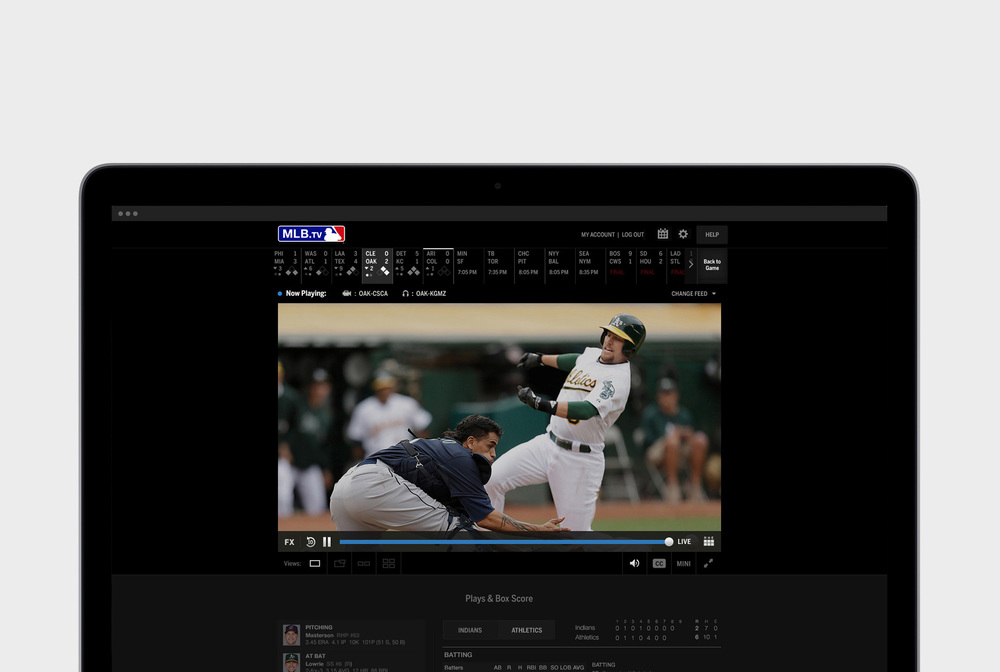Select the single video view icon
This screenshot has width=1000, height=672.
pos(315,564)
